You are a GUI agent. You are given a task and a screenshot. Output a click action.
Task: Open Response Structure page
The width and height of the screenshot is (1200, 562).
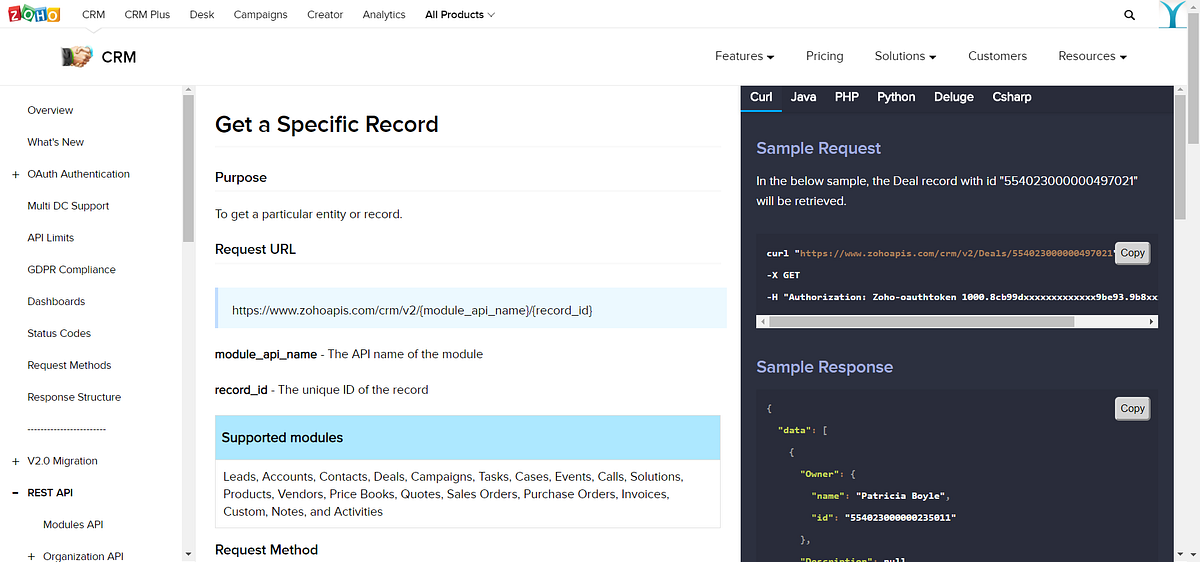(74, 398)
